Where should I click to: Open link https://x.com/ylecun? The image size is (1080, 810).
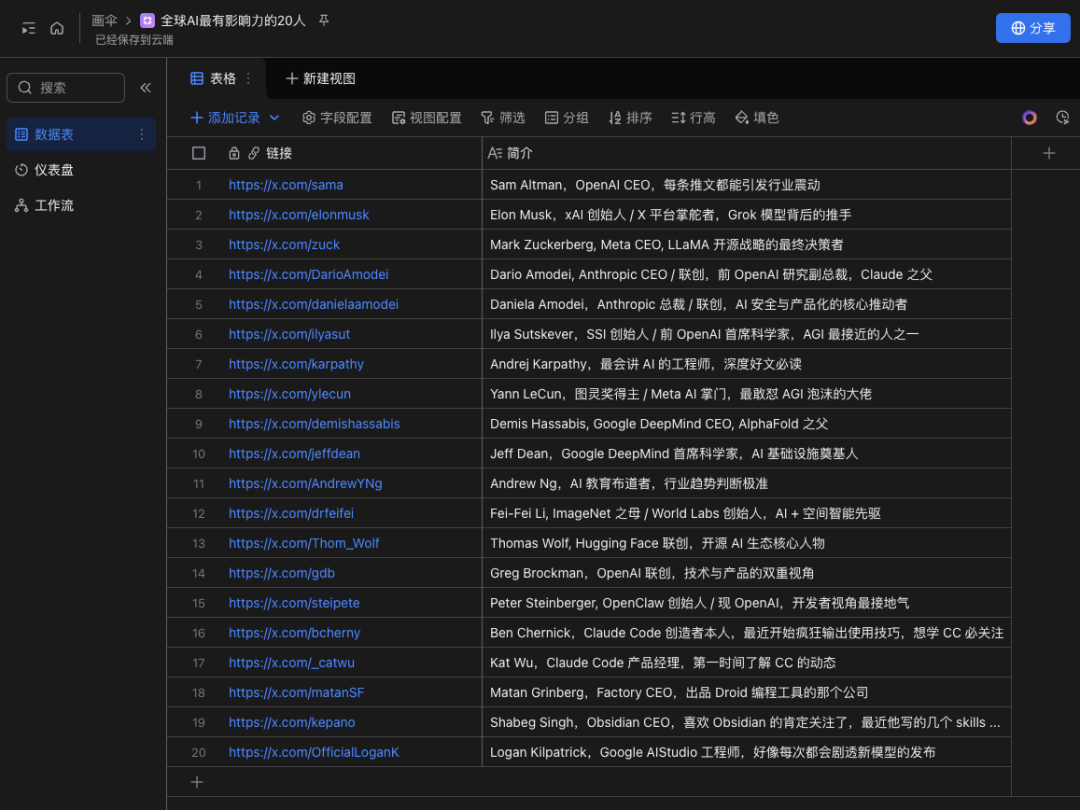pyautogui.click(x=289, y=394)
